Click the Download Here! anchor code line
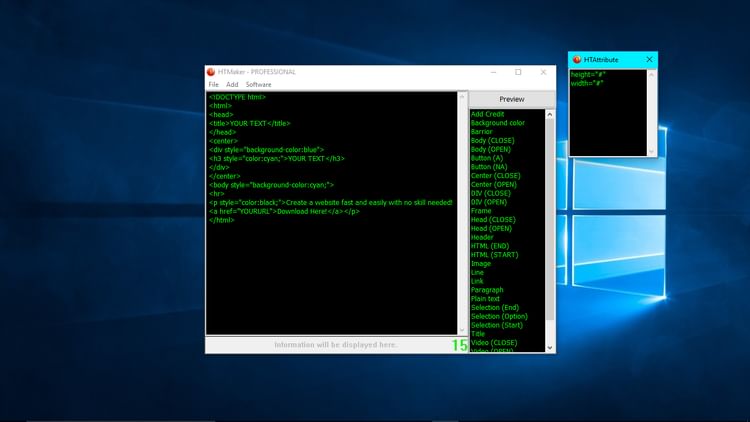750x422 pixels. click(284, 211)
